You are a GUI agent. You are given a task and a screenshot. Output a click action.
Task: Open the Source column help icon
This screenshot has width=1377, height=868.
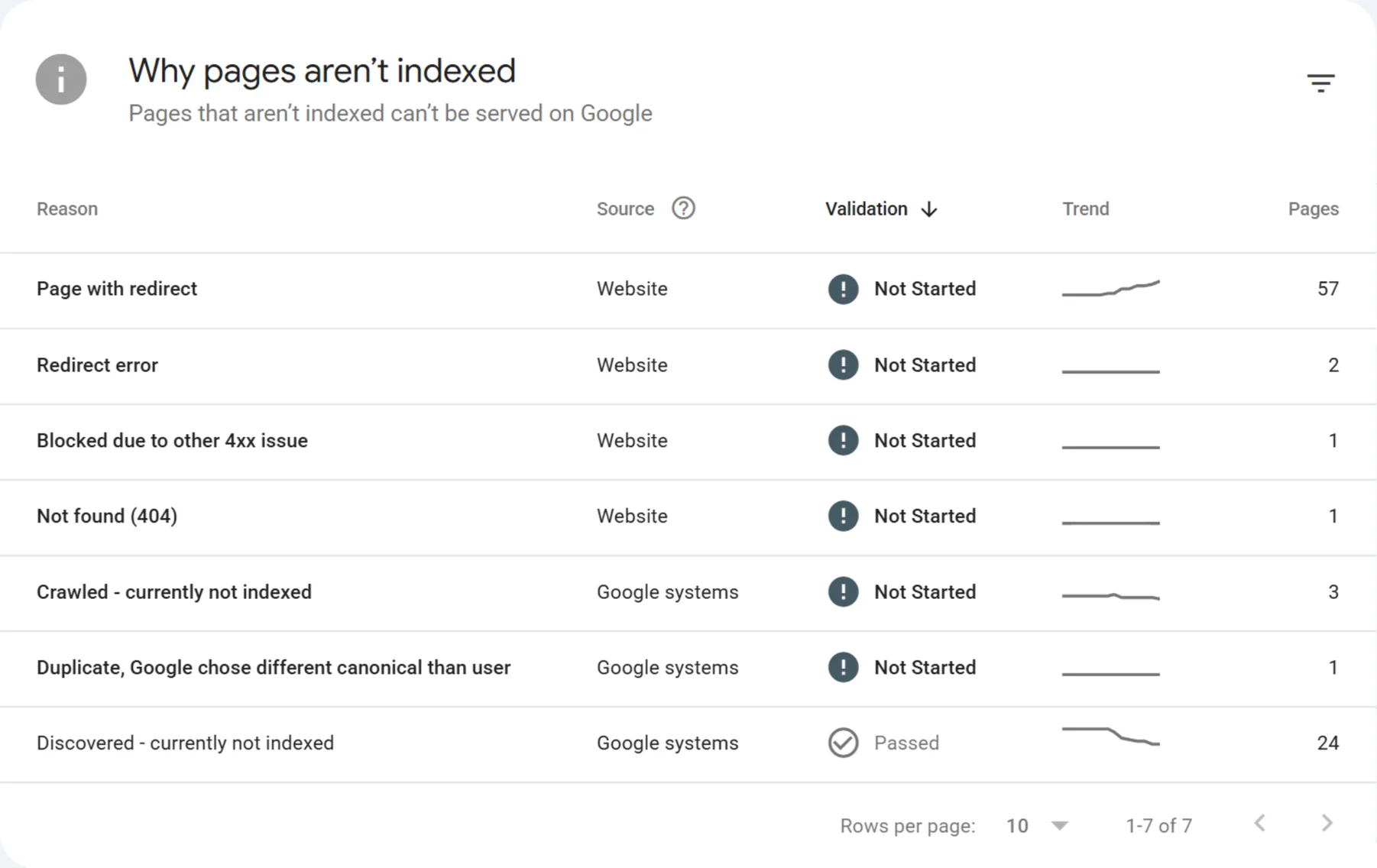[683, 209]
